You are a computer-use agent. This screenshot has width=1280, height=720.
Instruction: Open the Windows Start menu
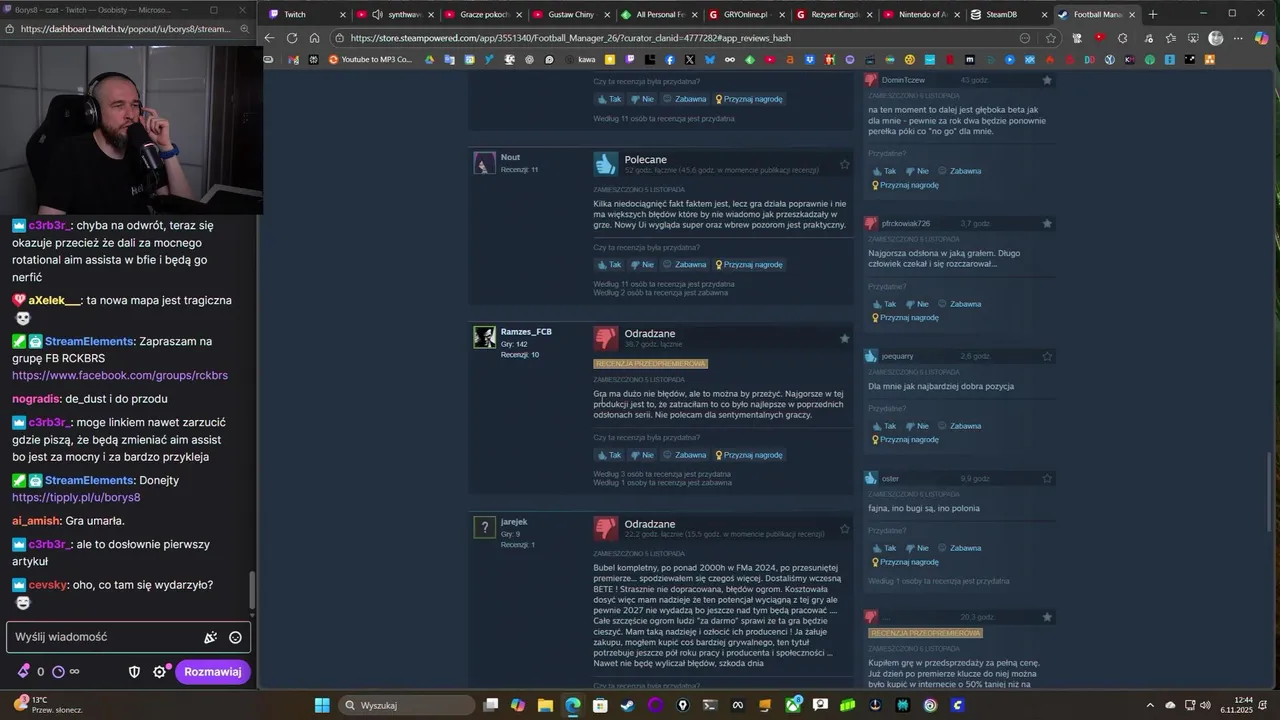coord(322,705)
